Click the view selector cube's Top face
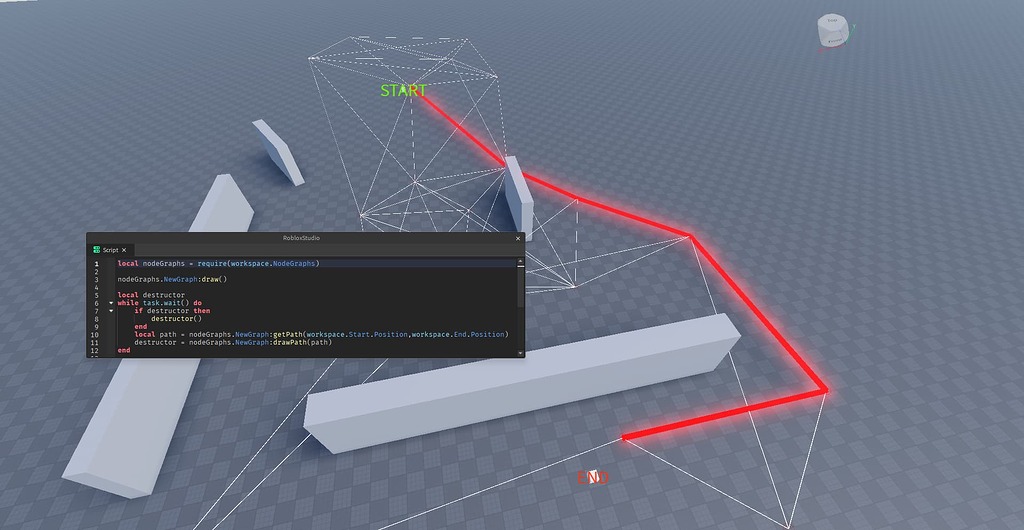The image size is (1024, 530). 832,21
